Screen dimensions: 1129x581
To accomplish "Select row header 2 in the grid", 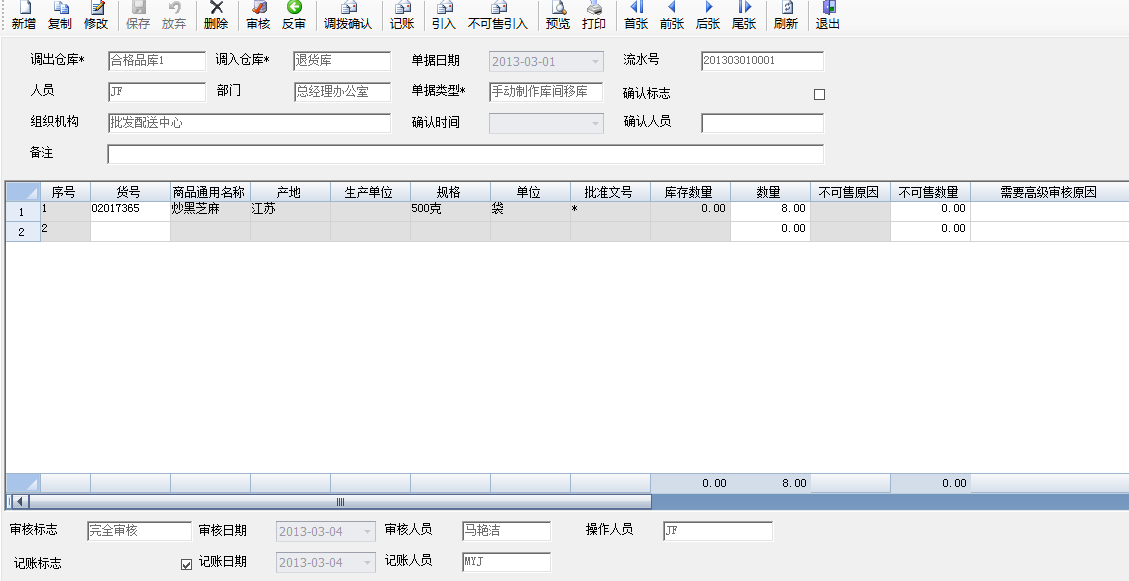I will [23, 232].
